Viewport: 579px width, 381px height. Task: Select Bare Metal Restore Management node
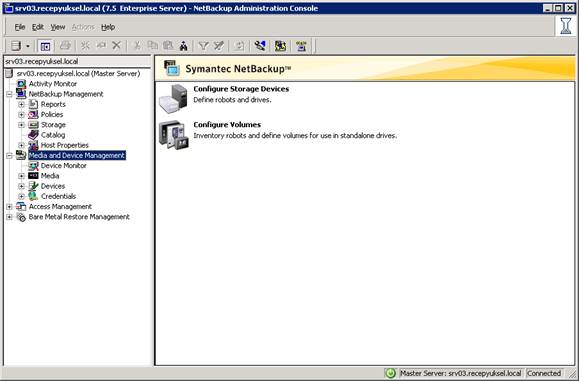click(x=79, y=217)
